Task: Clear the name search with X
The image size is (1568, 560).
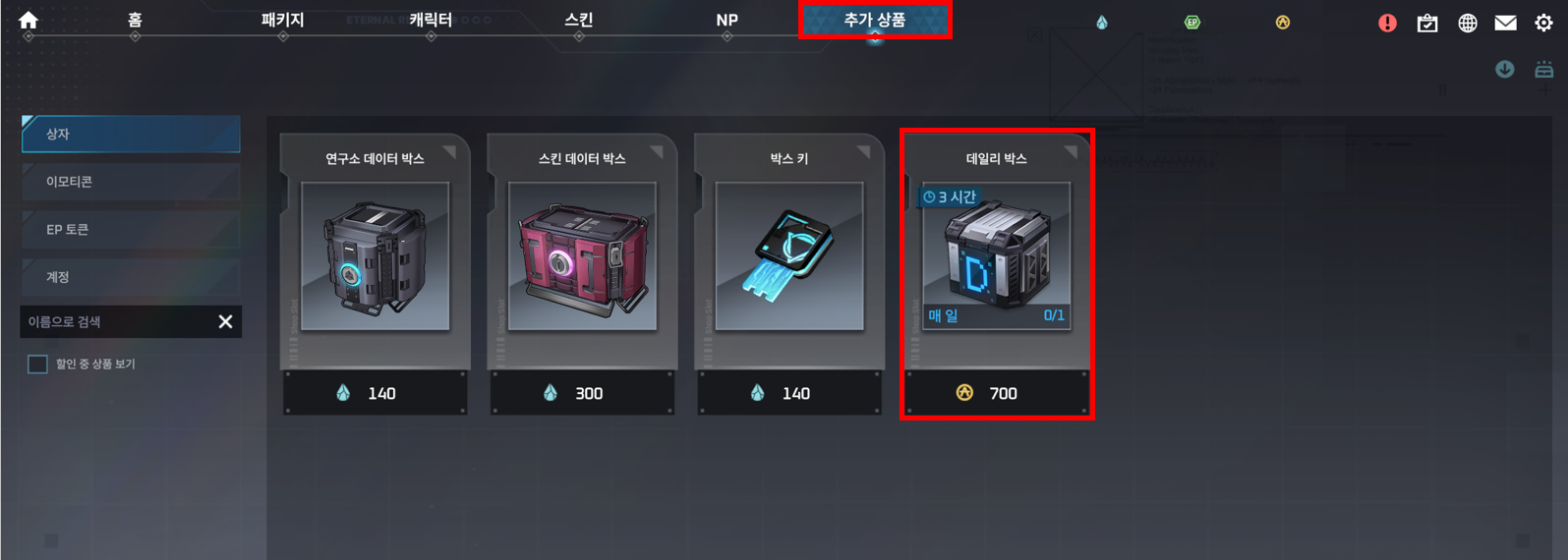Action: pos(225,321)
